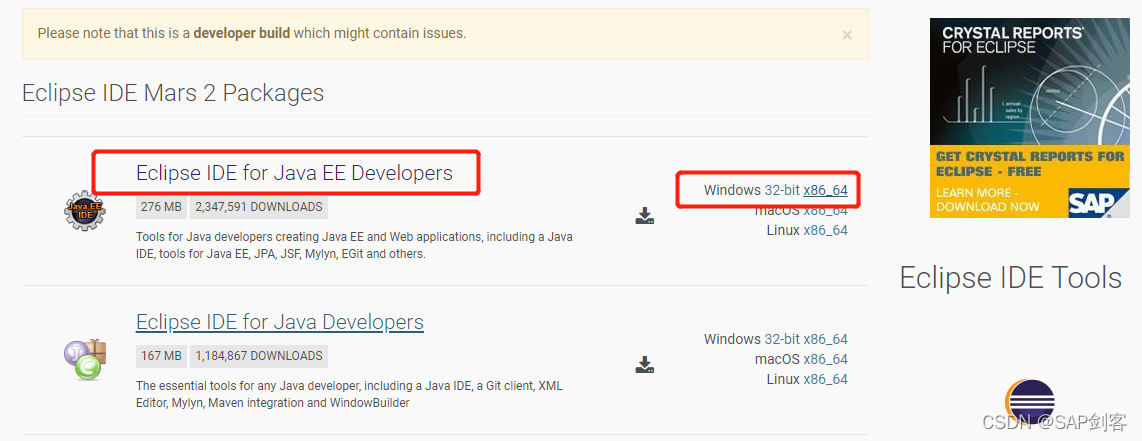The width and height of the screenshot is (1142, 441).
Task: Open the Crystal Reports for Eclipse ad
Action: pyautogui.click(x=1029, y=118)
